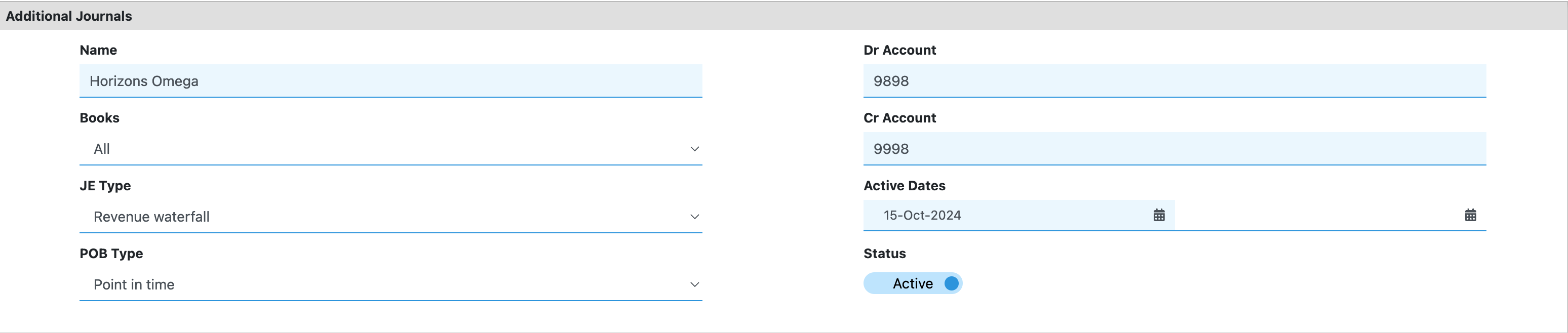
Task: Click the Cr Account label
Action: click(x=899, y=118)
